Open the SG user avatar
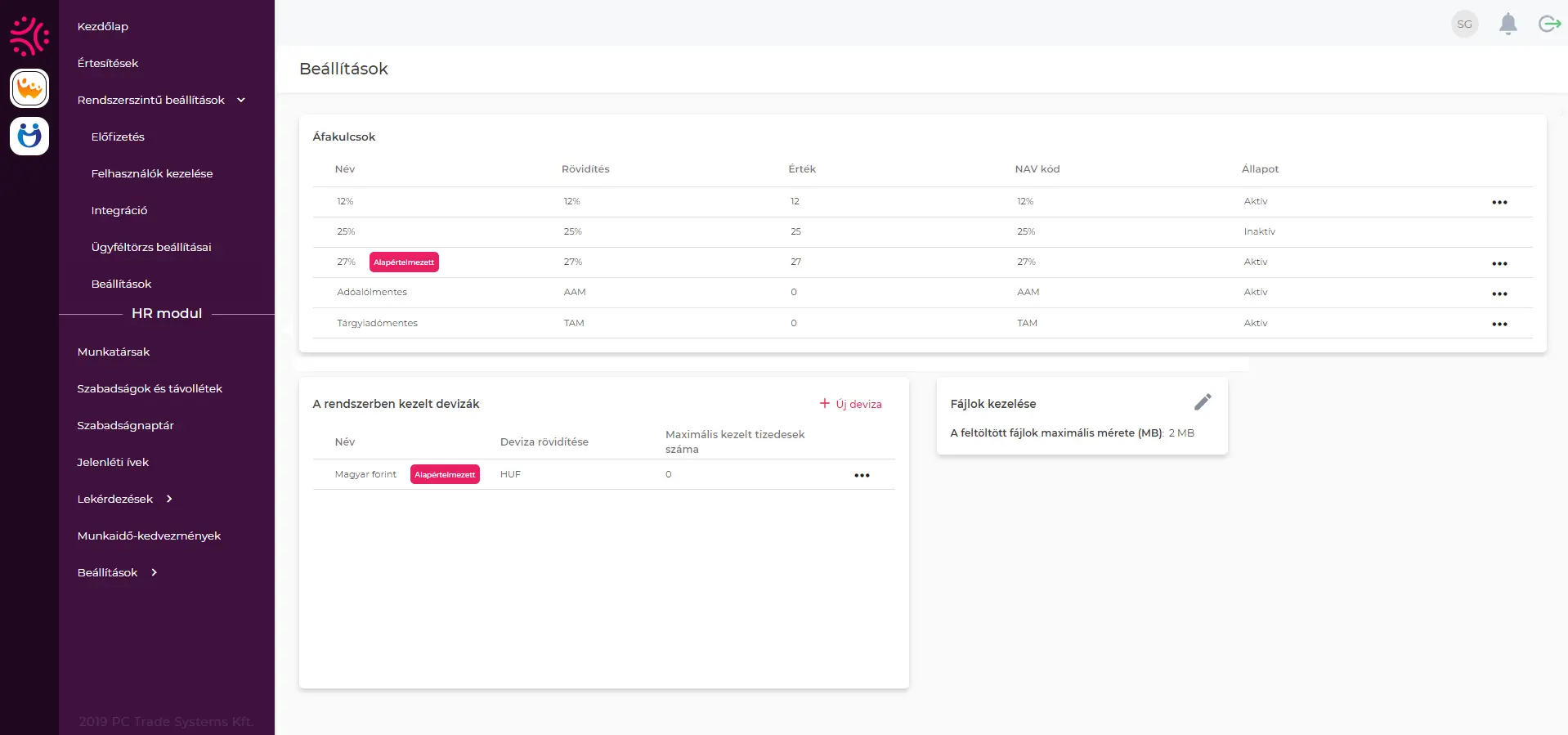The height and width of the screenshot is (735, 1568). click(x=1464, y=24)
